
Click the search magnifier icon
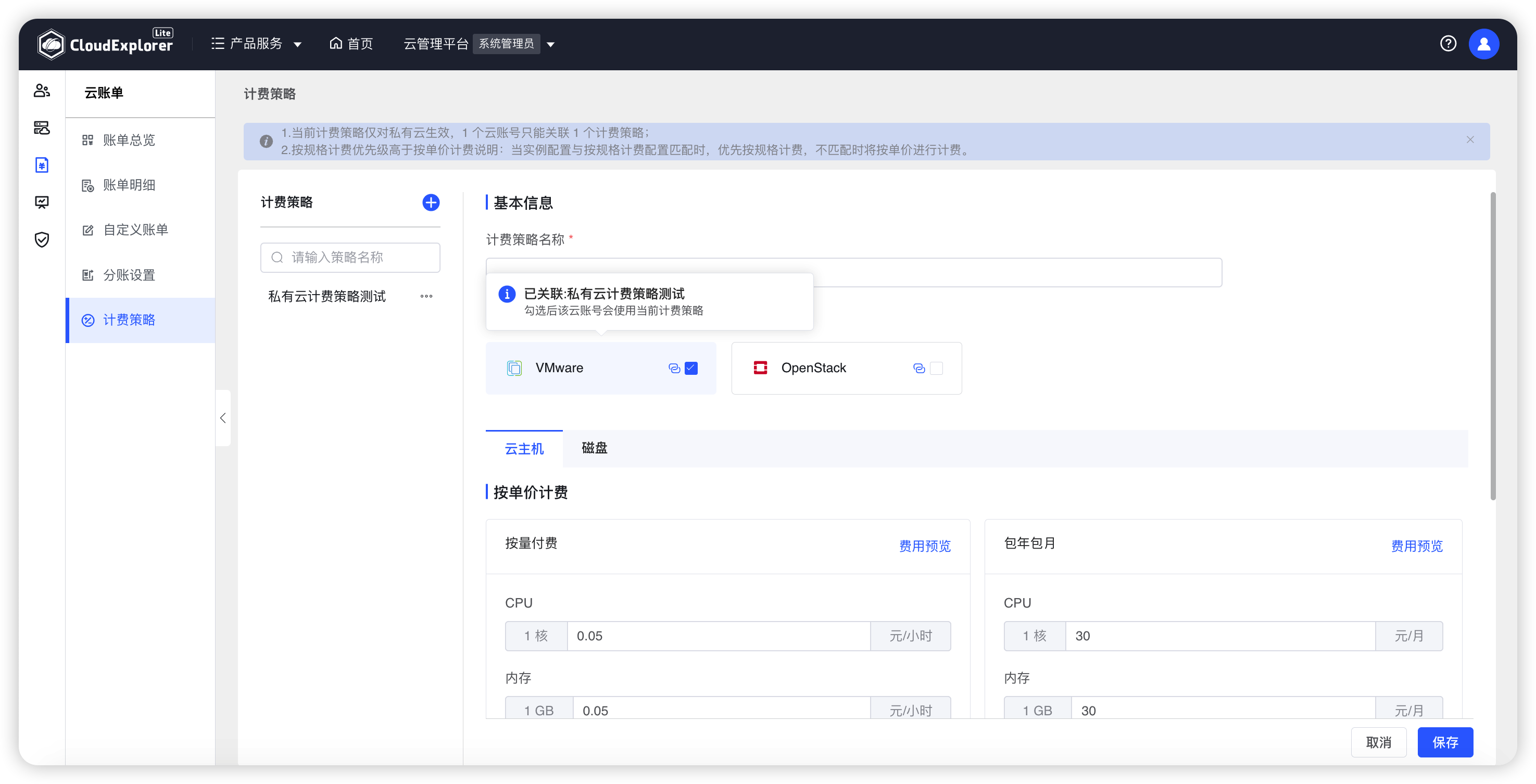(276, 258)
